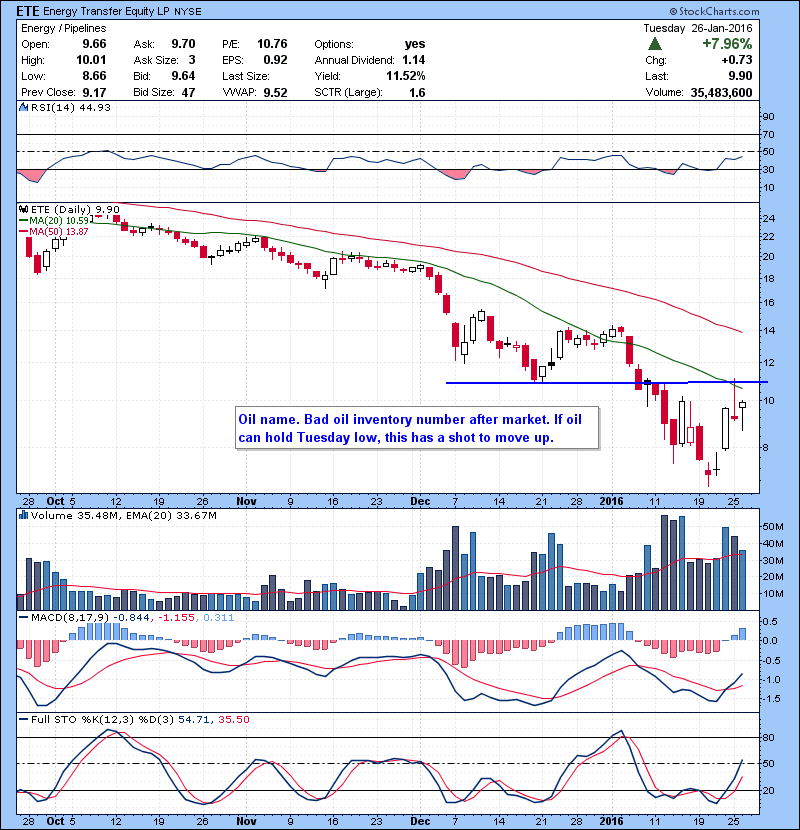This screenshot has width=800, height=830.
Task: Click the MACD(8,17,9) label
Action: click(x=71, y=617)
